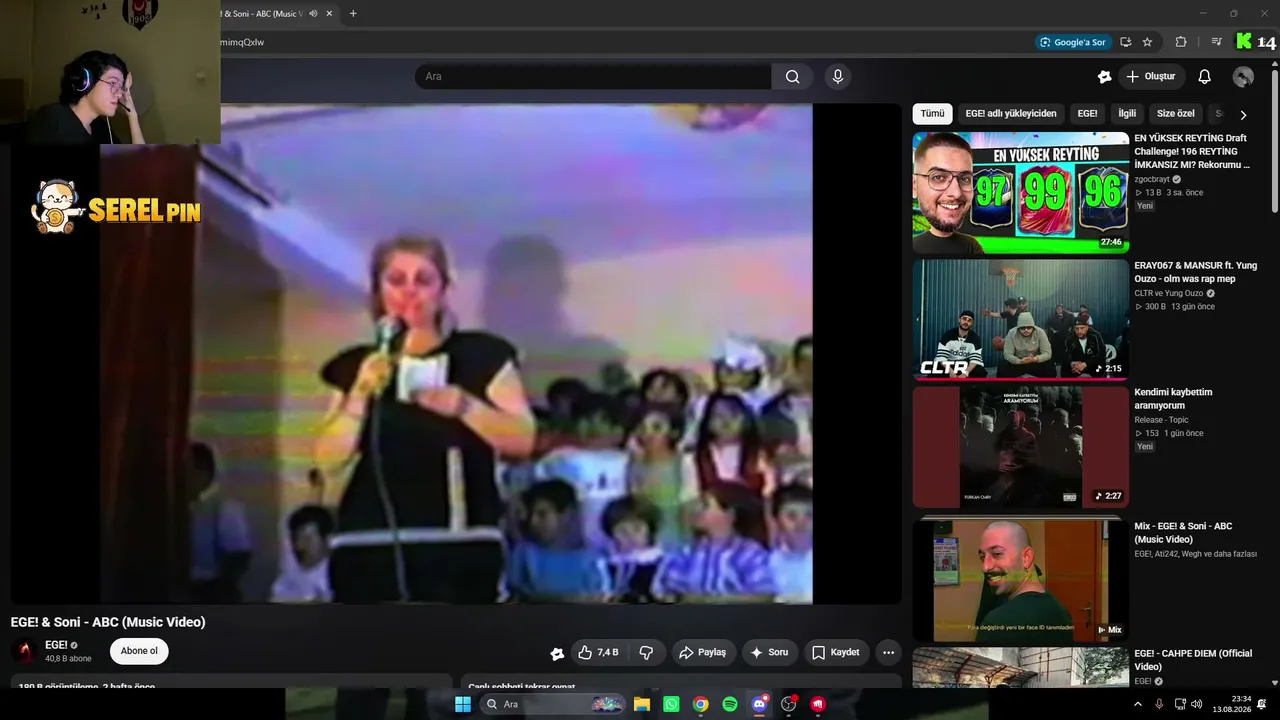Click the main video player

456,354
